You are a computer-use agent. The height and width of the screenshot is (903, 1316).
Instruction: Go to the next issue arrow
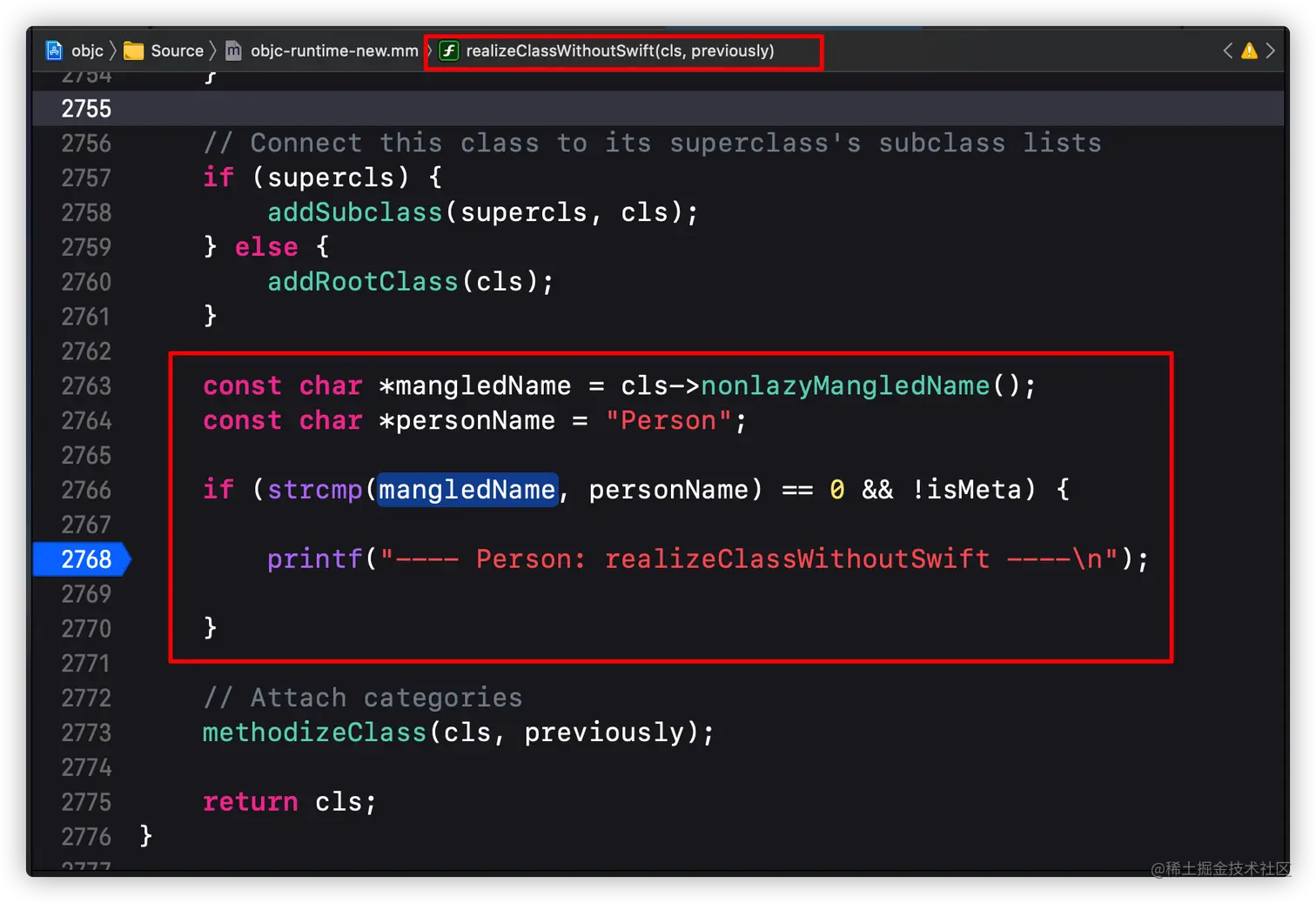[x=1271, y=50]
